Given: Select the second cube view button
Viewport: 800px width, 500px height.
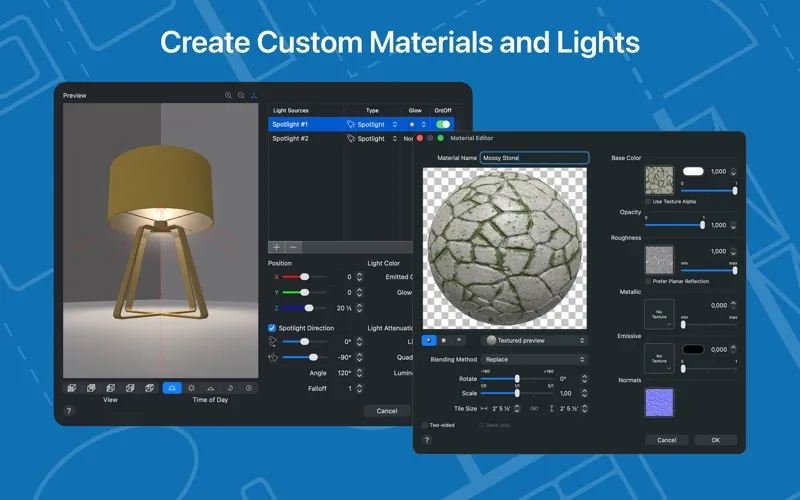Looking at the screenshot, I should [x=91, y=388].
